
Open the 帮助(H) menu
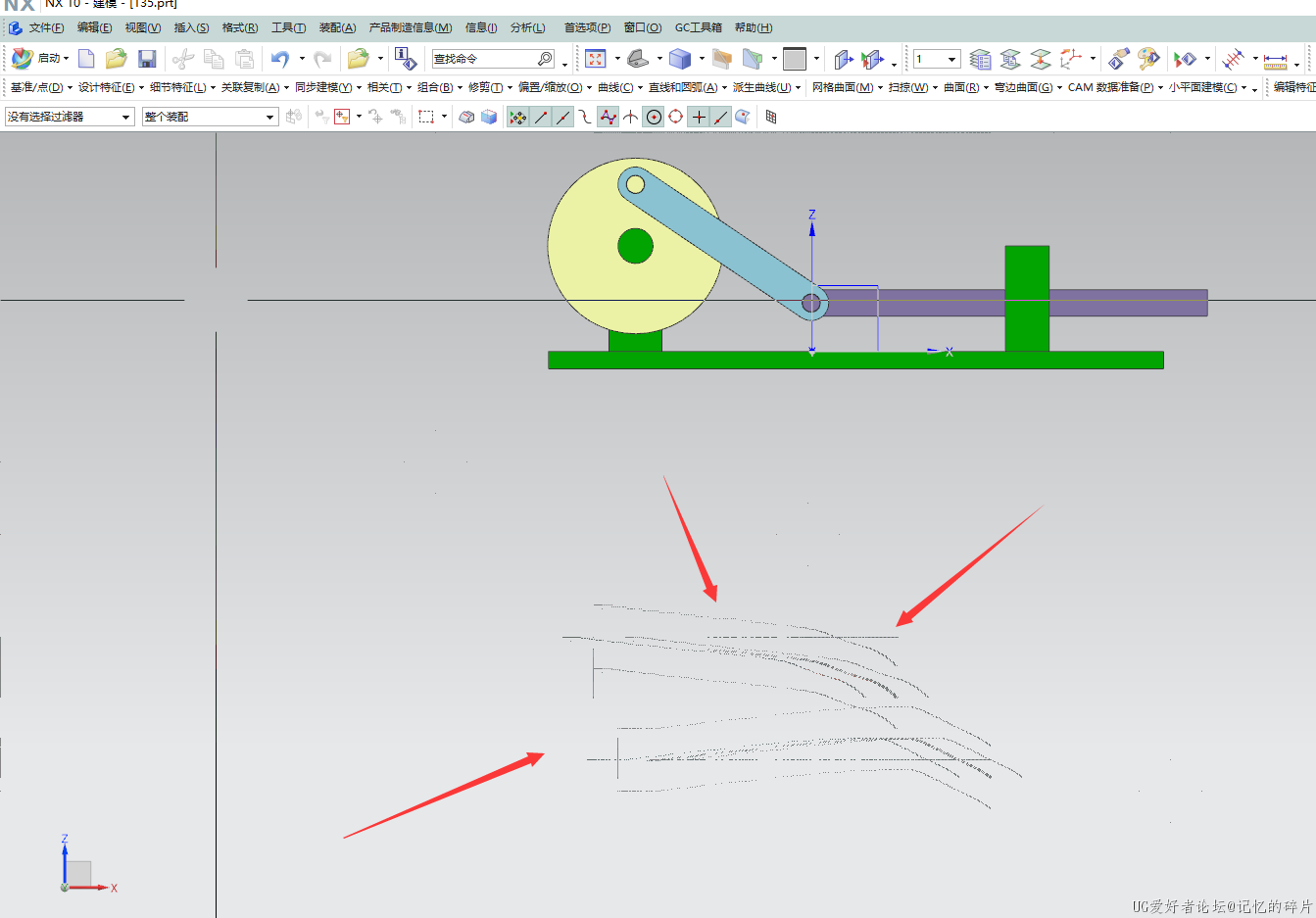click(754, 27)
